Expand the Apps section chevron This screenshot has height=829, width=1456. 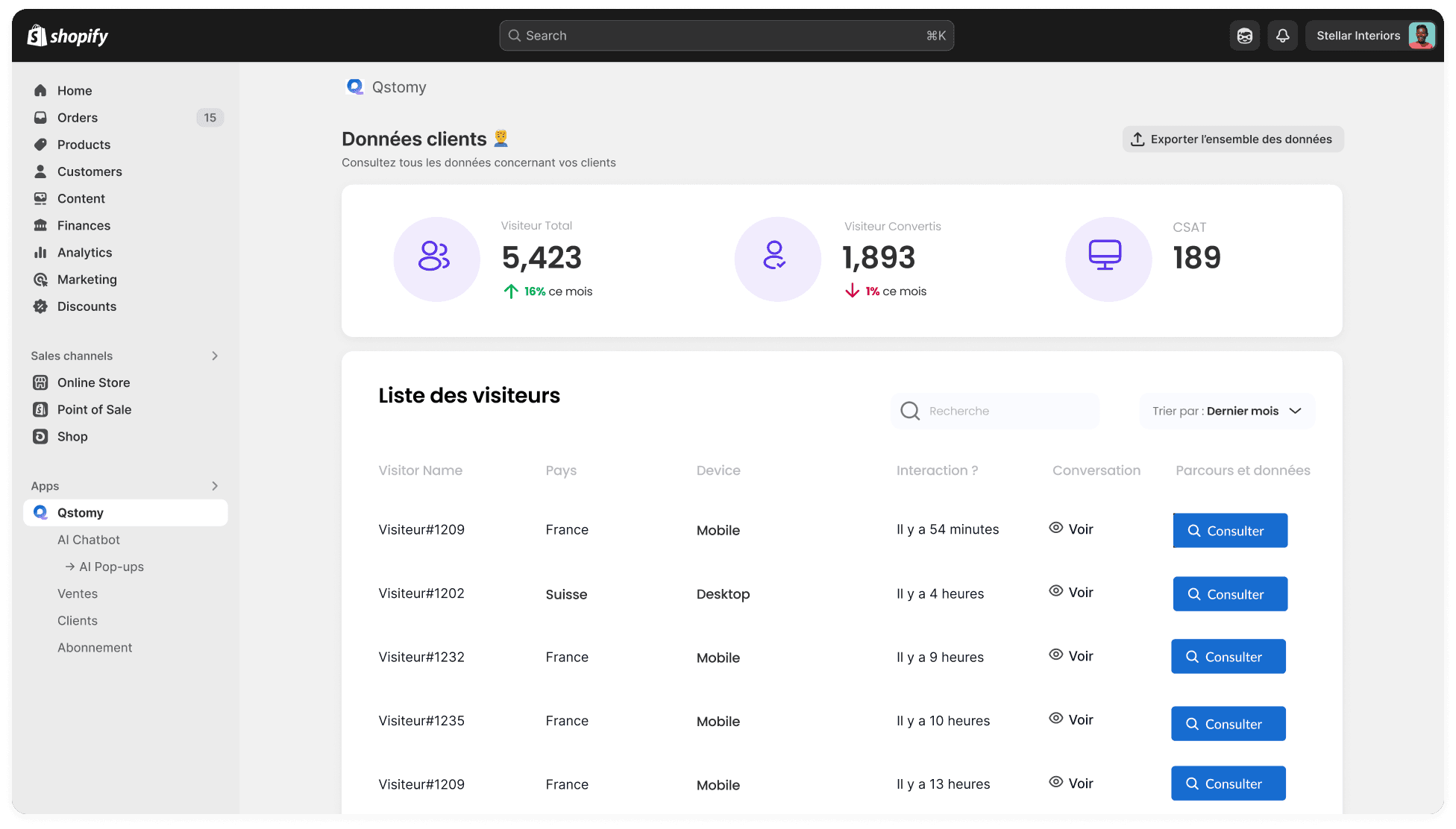click(x=215, y=486)
